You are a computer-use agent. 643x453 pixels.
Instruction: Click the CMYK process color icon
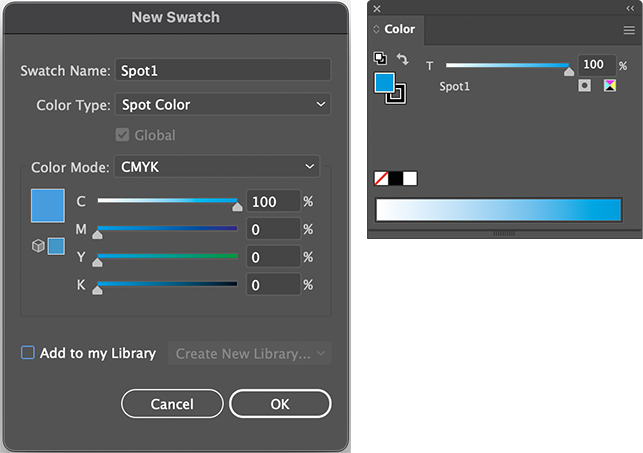(x=609, y=87)
